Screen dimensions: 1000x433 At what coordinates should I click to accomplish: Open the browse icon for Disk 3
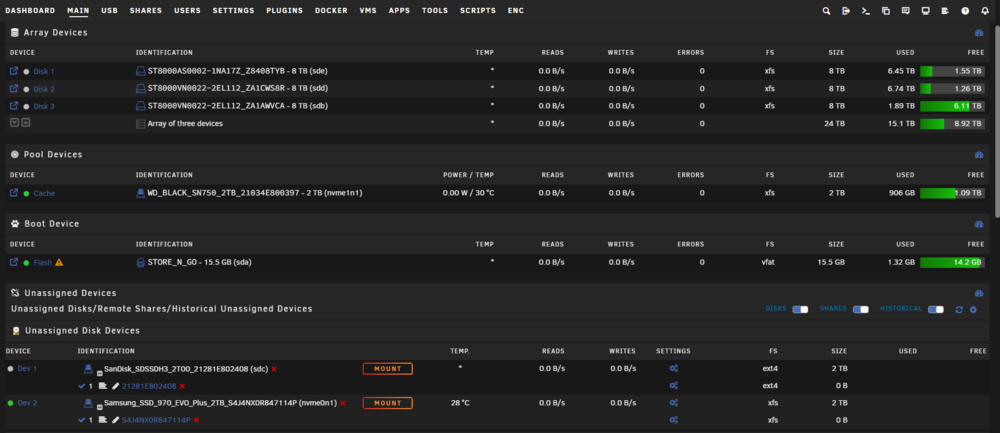point(14,106)
